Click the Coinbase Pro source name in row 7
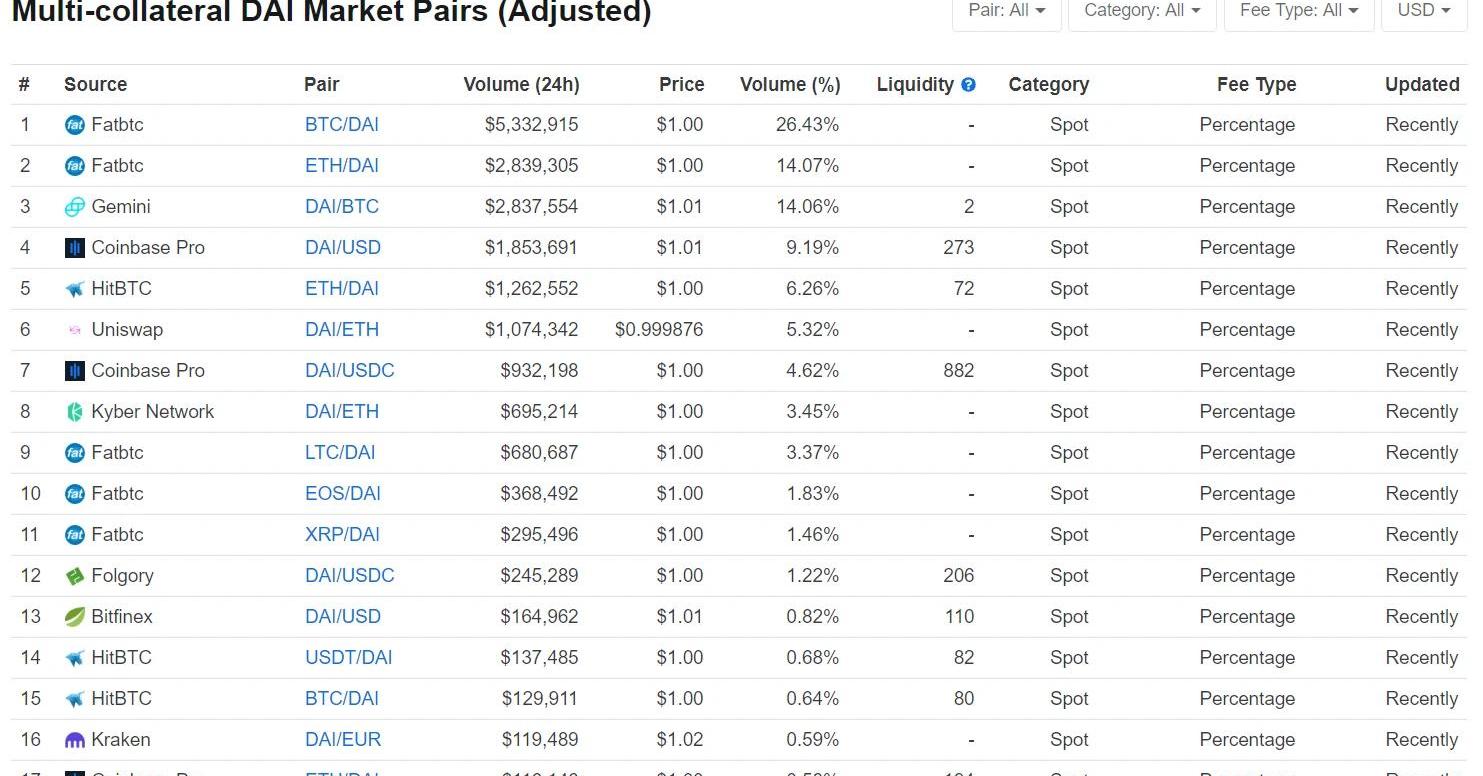Image resolution: width=1483 pixels, height=776 pixels. click(148, 371)
